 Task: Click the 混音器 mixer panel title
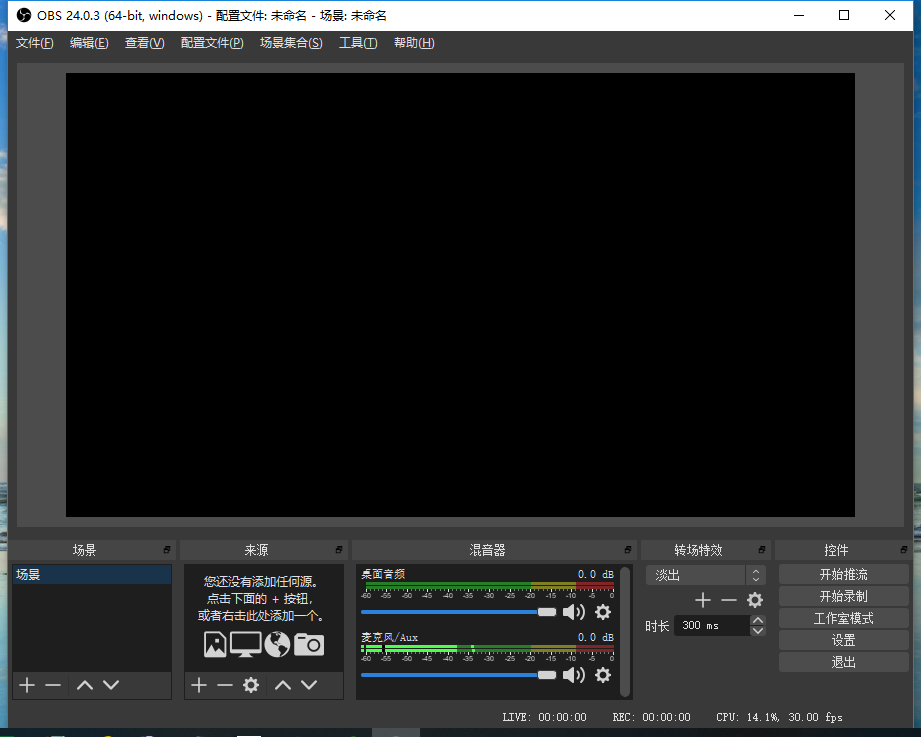[x=488, y=550]
